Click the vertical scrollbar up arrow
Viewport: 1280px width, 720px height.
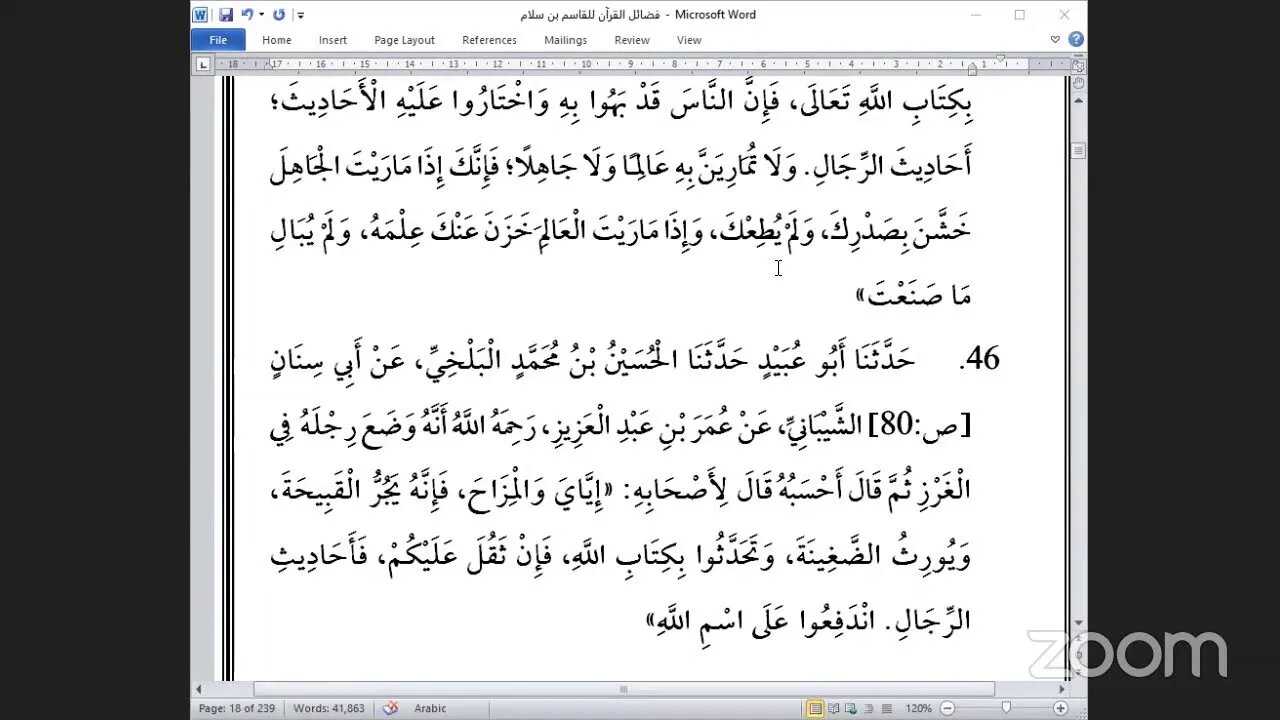tap(1078, 102)
